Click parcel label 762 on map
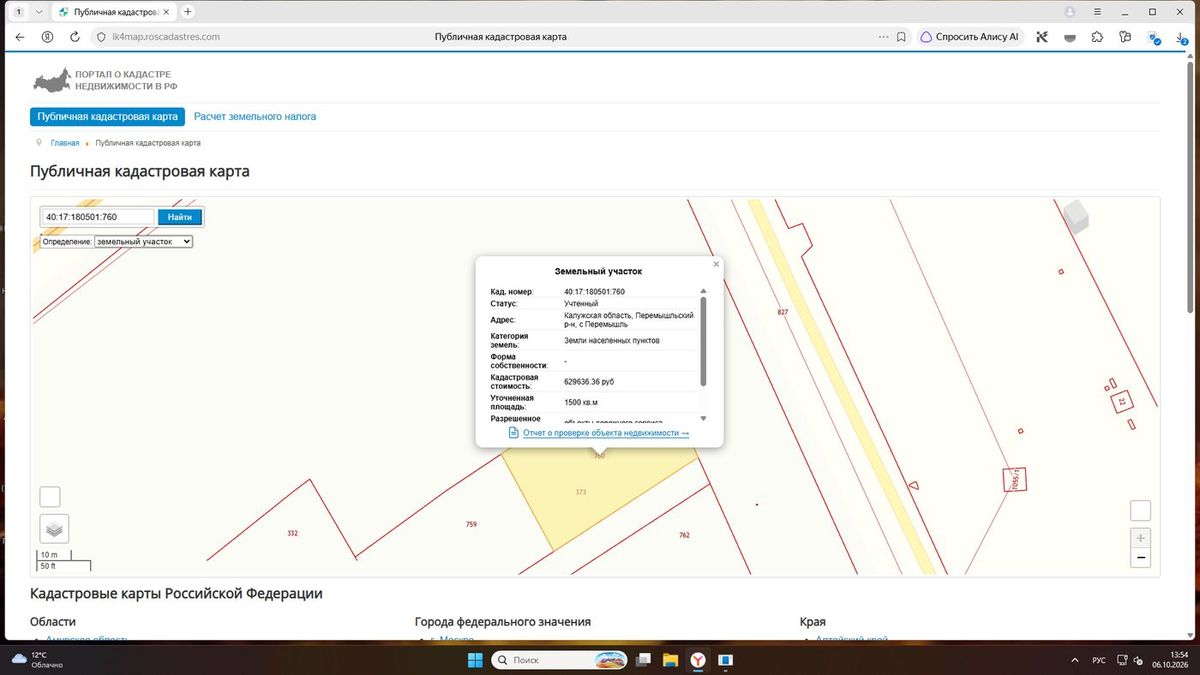The width and height of the screenshot is (1200, 675). pos(684,535)
